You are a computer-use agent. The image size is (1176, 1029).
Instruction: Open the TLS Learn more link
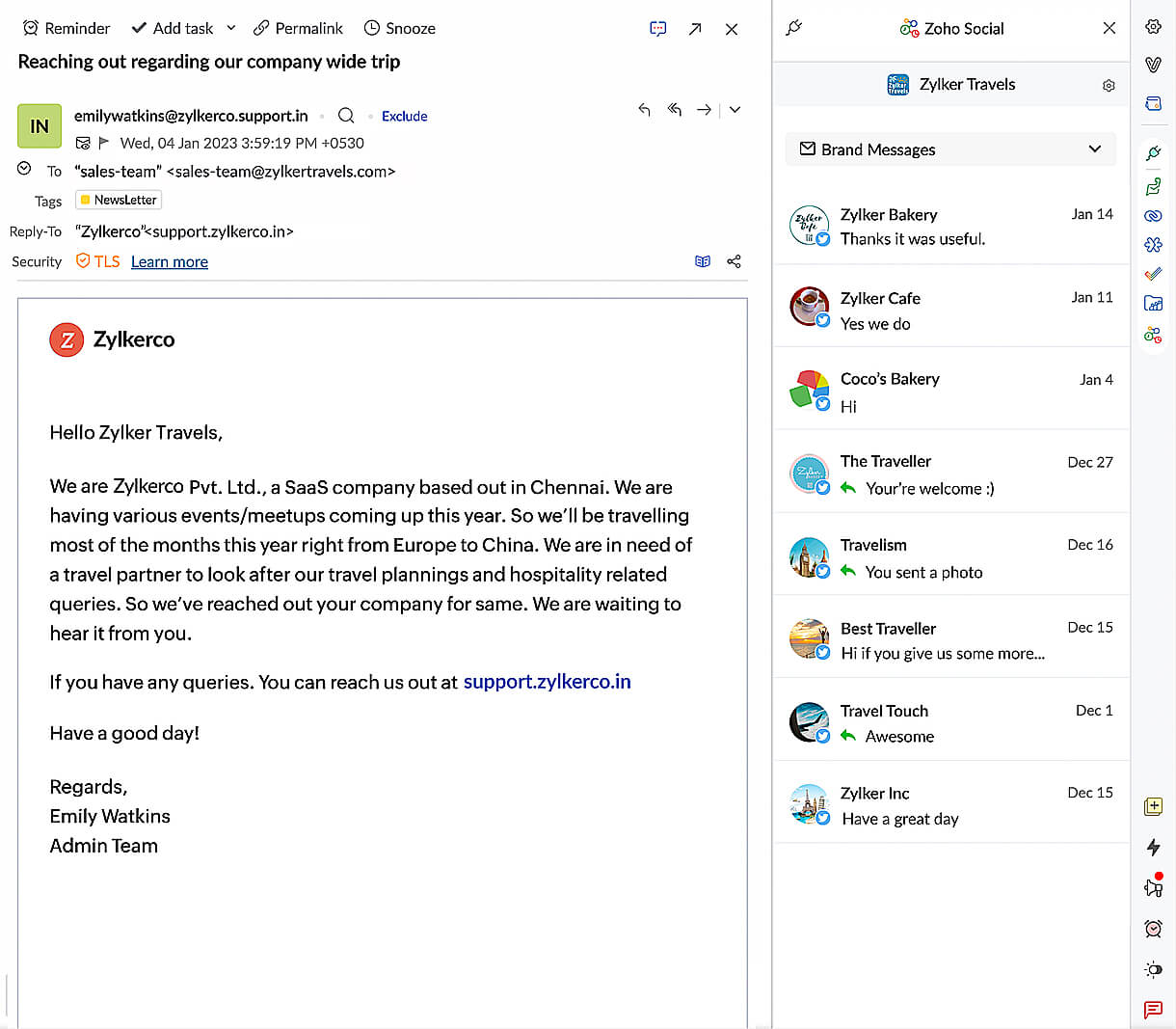170,262
